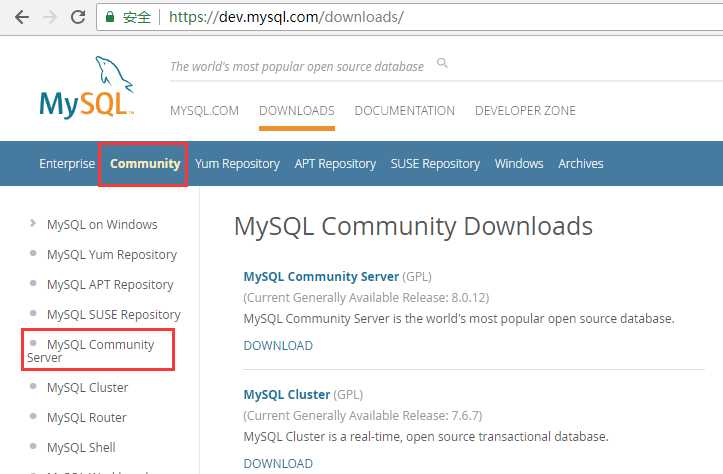Open DEVELOPER ZONE in the top navigation
Screen dimensions: 723x474
[x=525, y=111]
